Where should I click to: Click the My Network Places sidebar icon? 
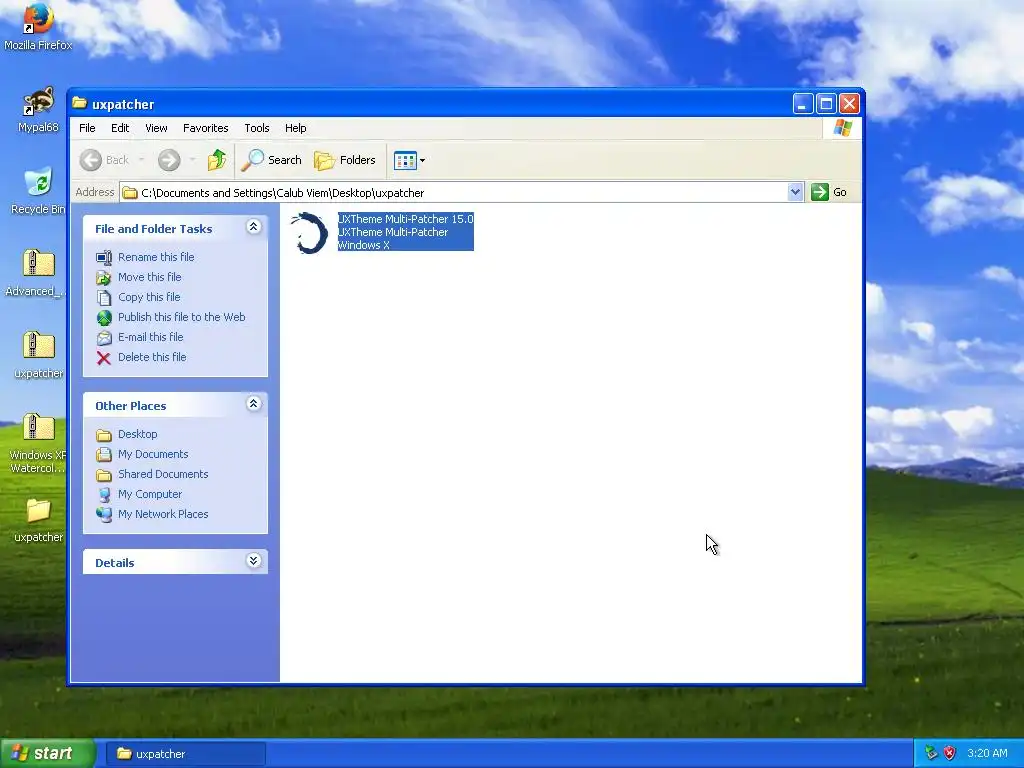point(104,515)
